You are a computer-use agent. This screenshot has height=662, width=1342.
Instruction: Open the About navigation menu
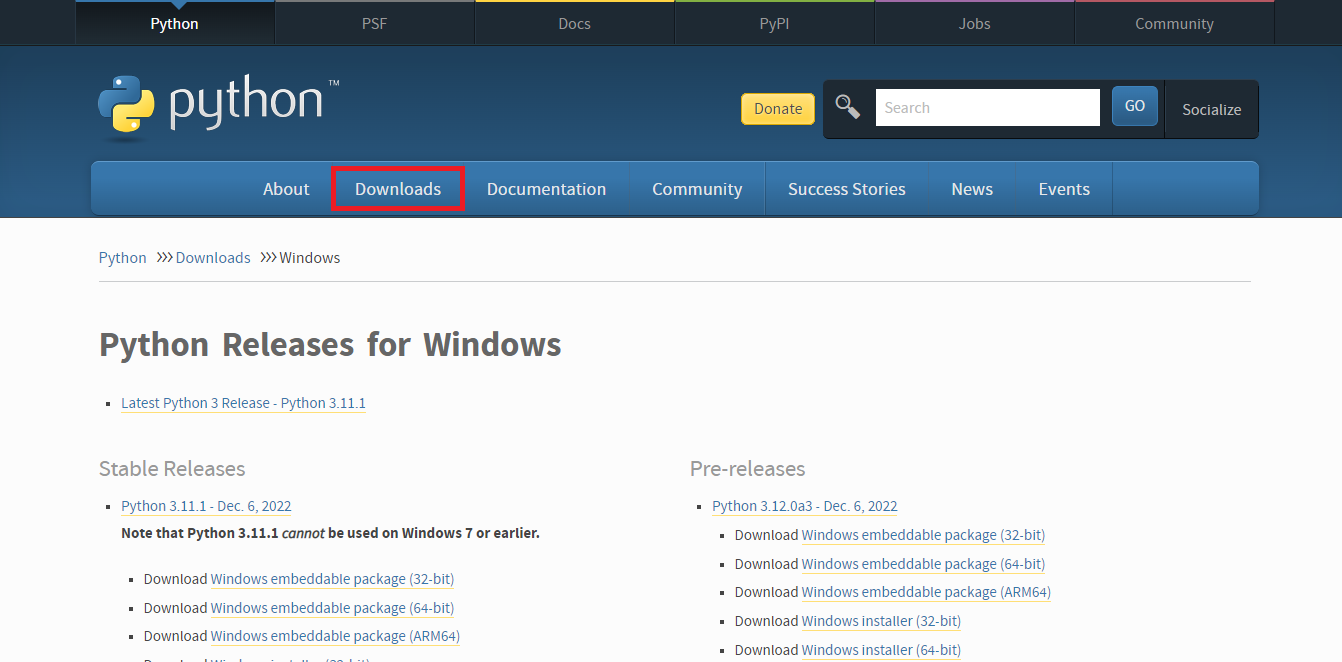pyautogui.click(x=286, y=189)
